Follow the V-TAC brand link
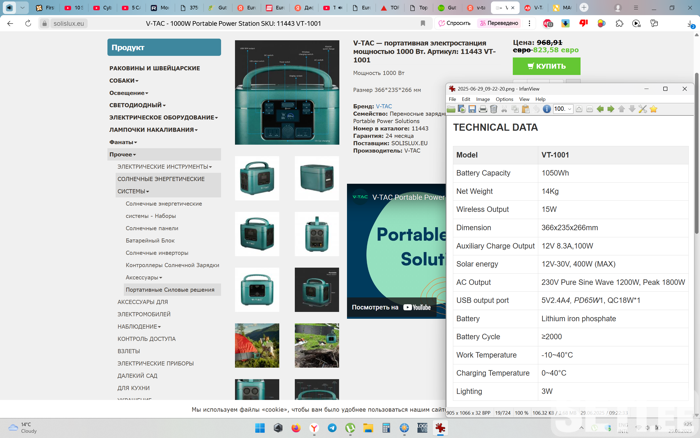700x438 pixels. click(x=383, y=106)
